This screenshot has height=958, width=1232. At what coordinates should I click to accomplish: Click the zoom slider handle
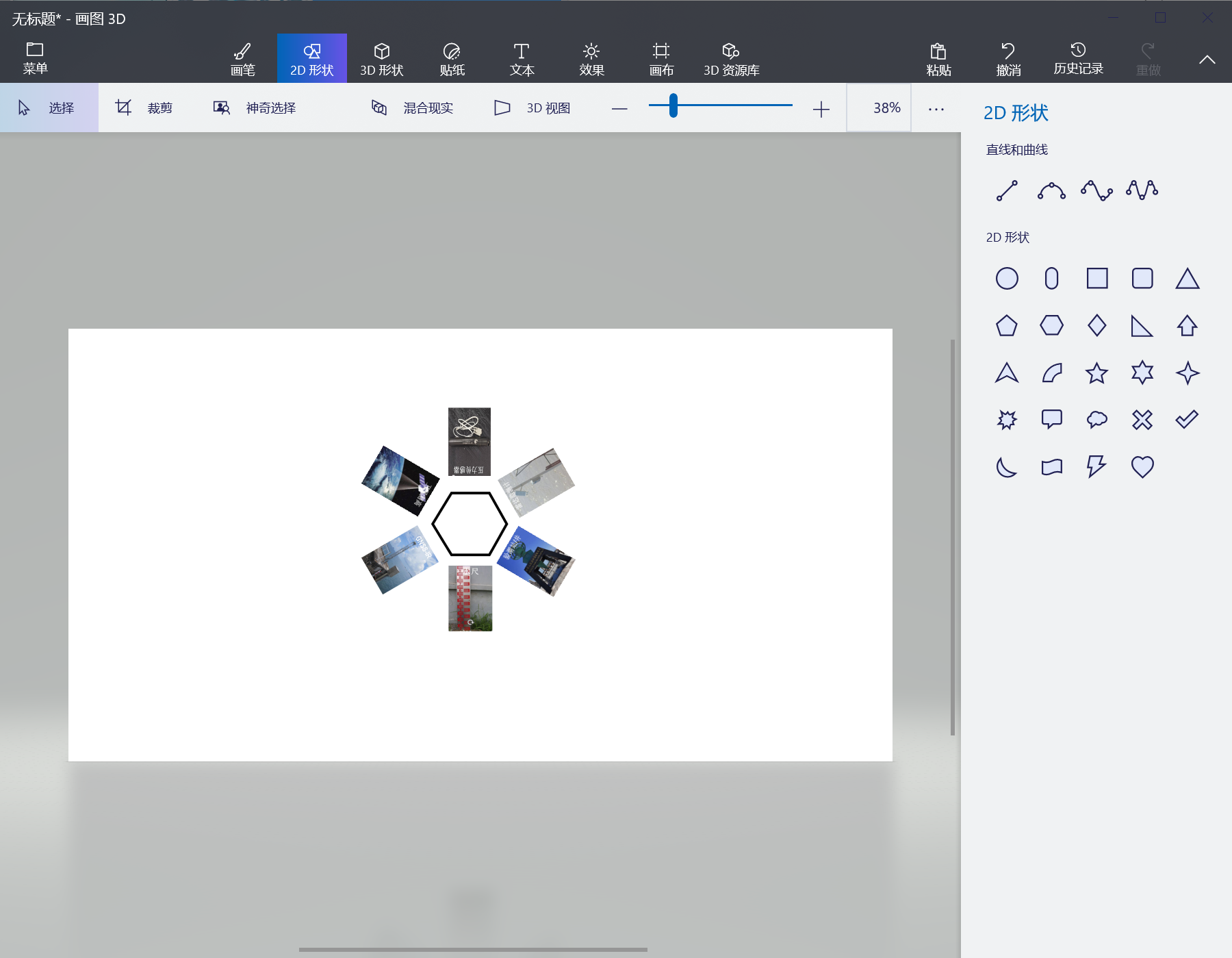[673, 105]
